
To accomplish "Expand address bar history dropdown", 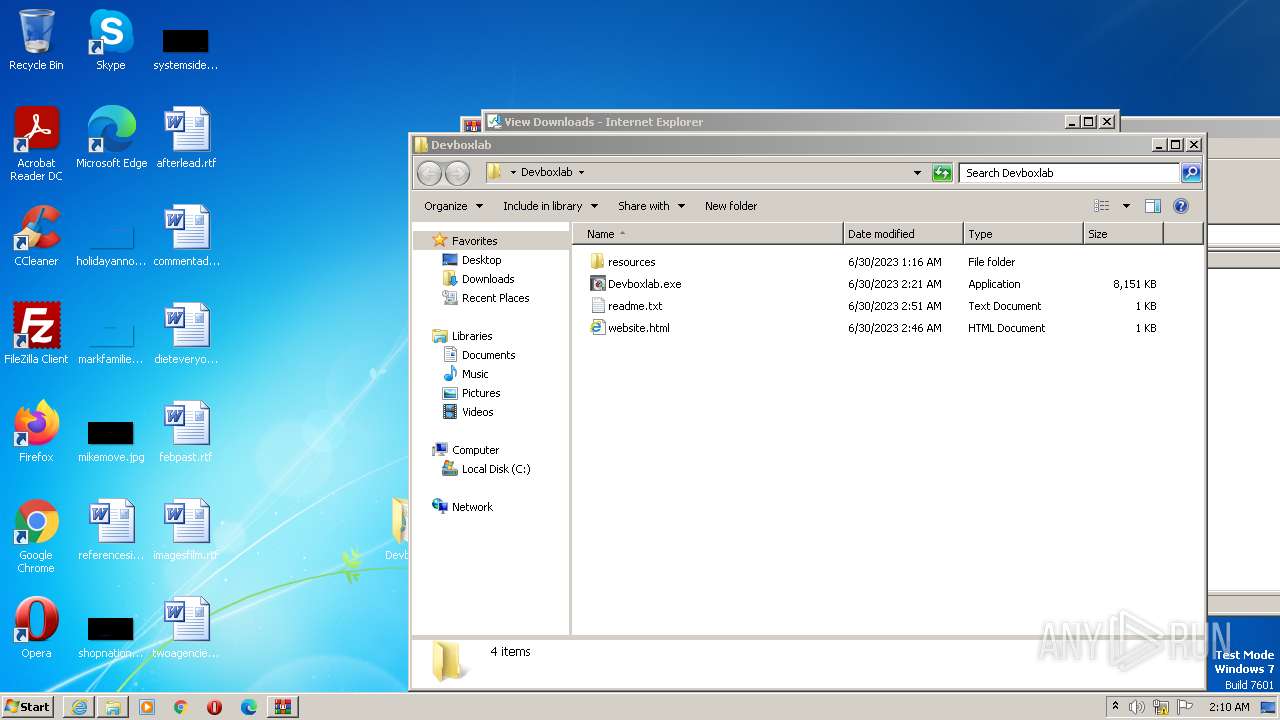I will 917,173.
